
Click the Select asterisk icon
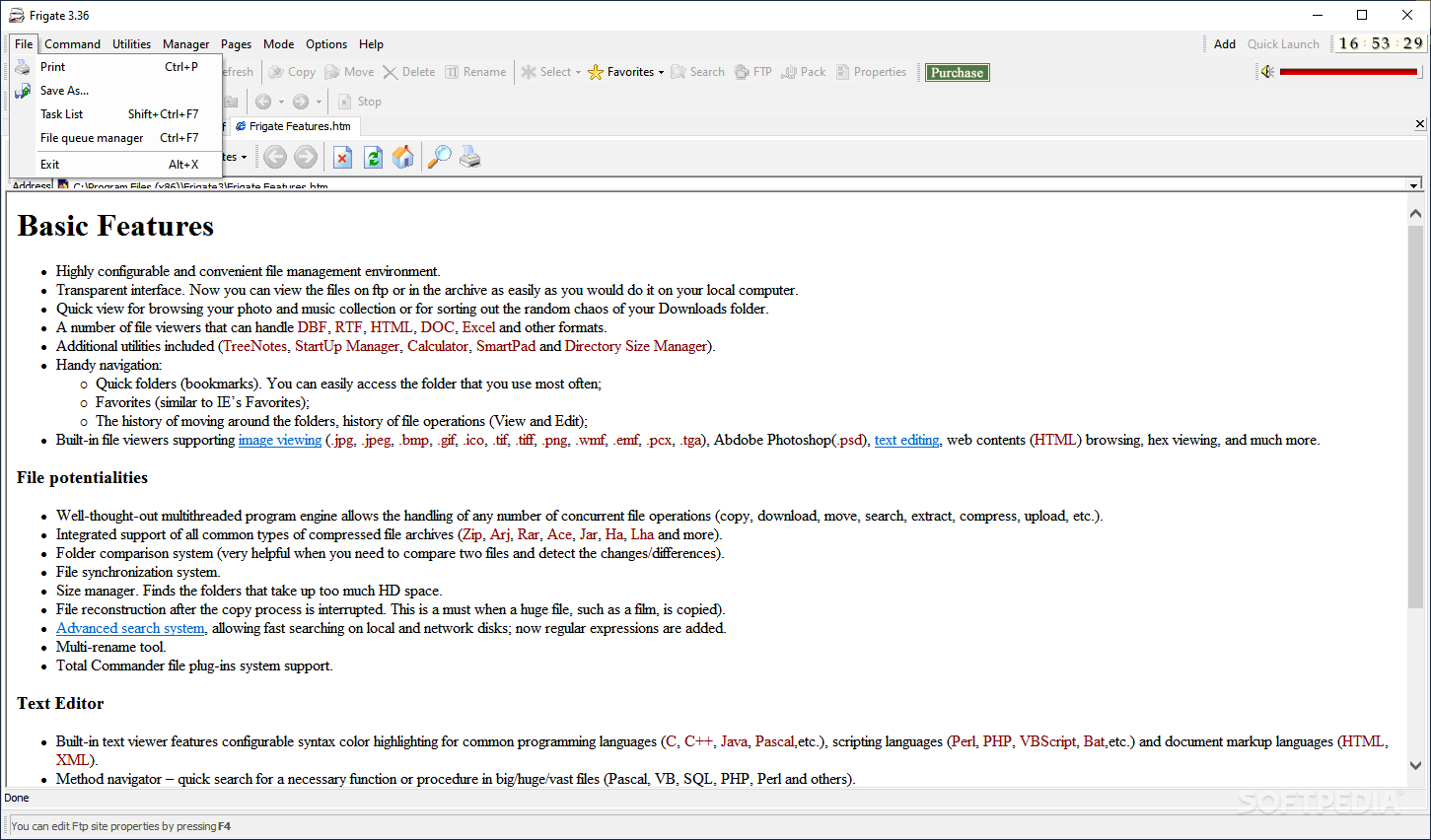click(x=529, y=72)
